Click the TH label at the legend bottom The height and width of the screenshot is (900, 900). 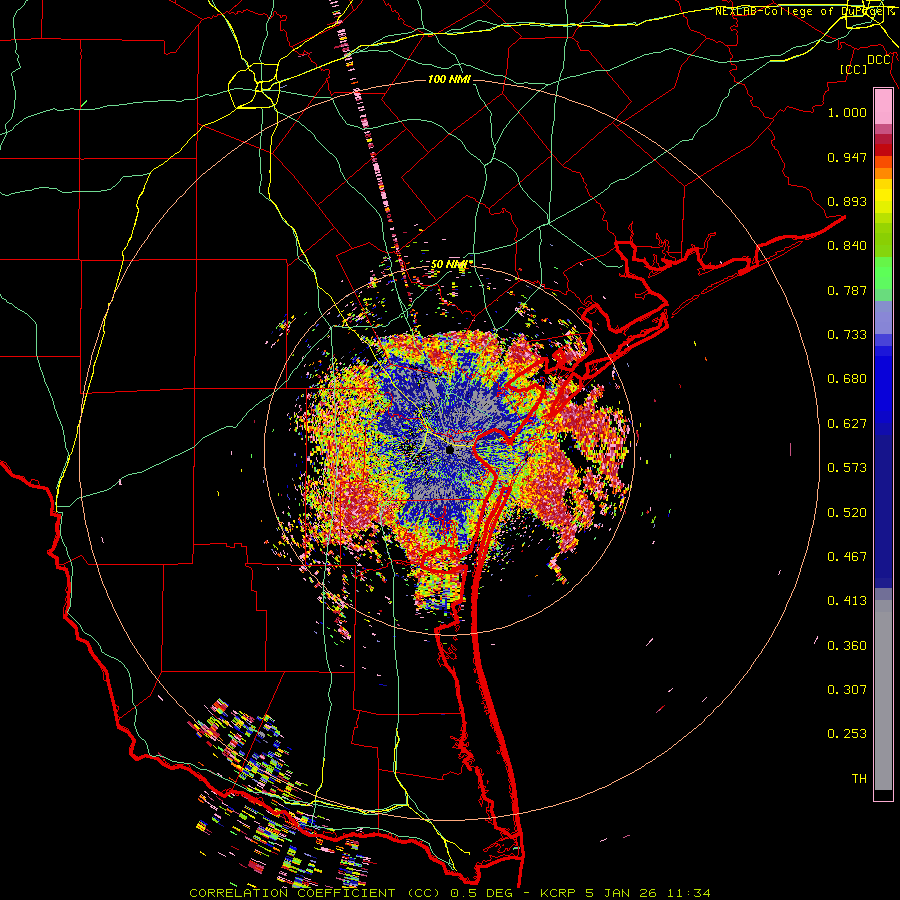tap(859, 779)
